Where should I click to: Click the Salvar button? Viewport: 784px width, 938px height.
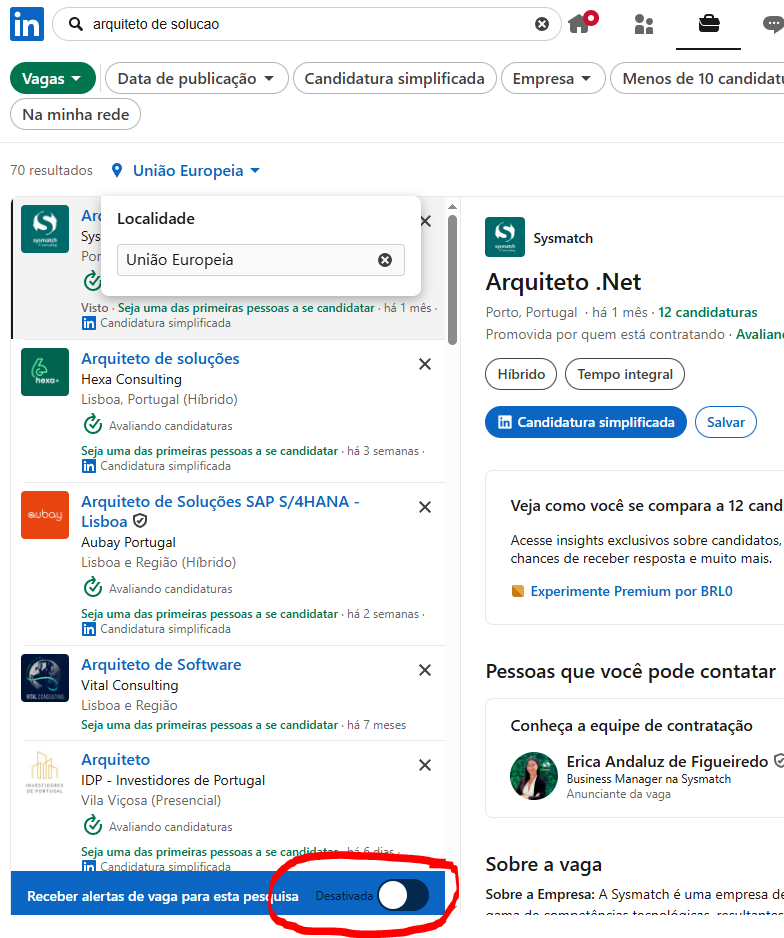coord(726,422)
